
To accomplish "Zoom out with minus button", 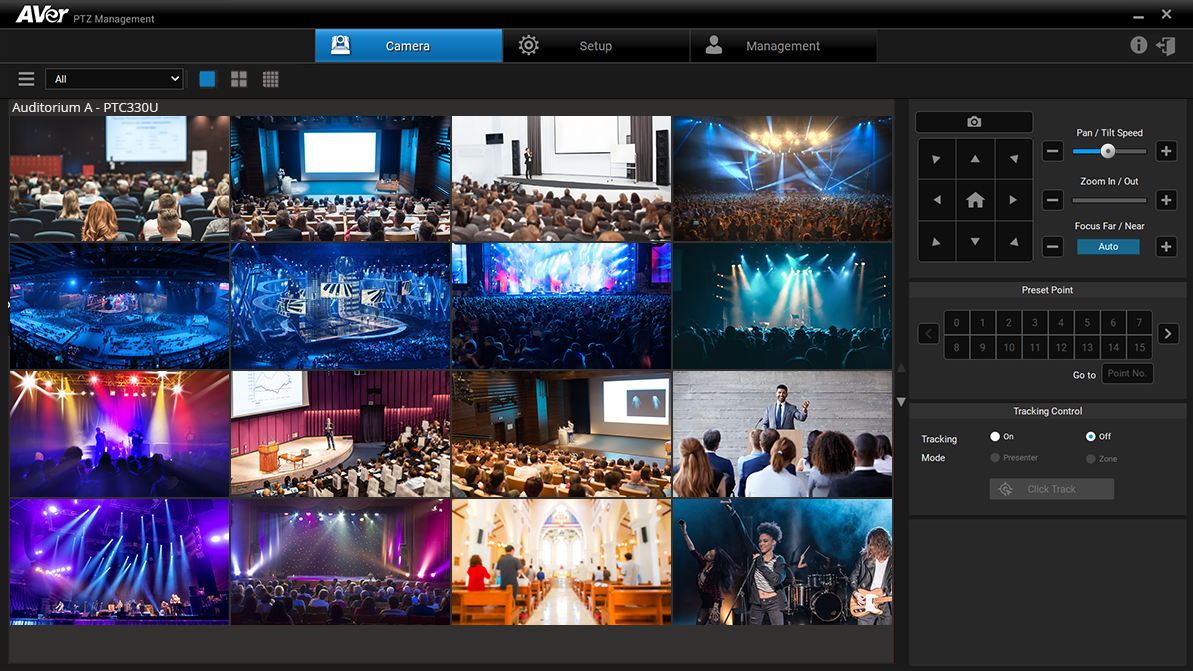I will click(x=1052, y=200).
